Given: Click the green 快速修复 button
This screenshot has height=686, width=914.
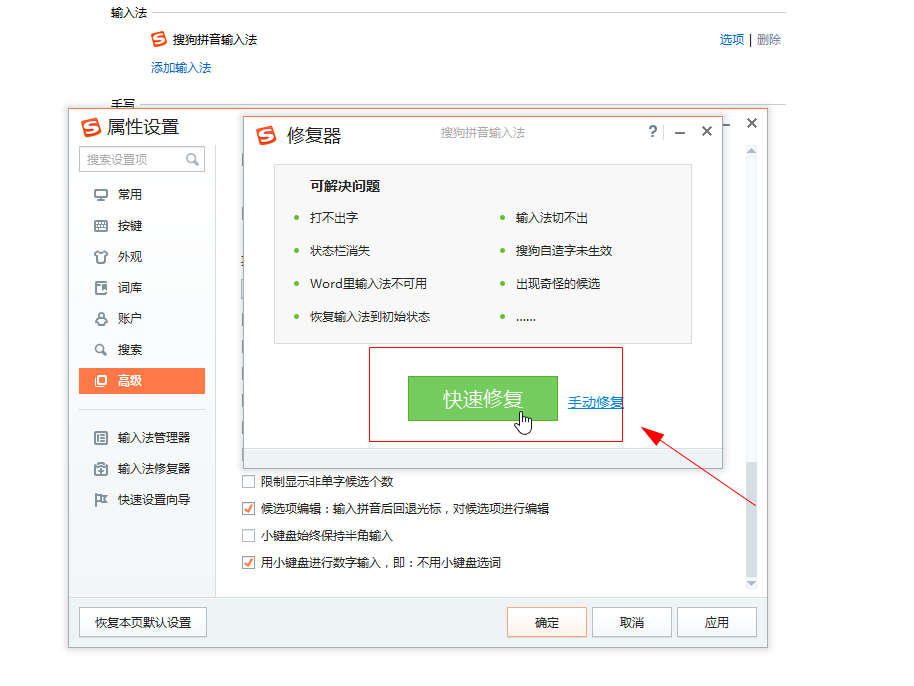Looking at the screenshot, I should (x=483, y=399).
